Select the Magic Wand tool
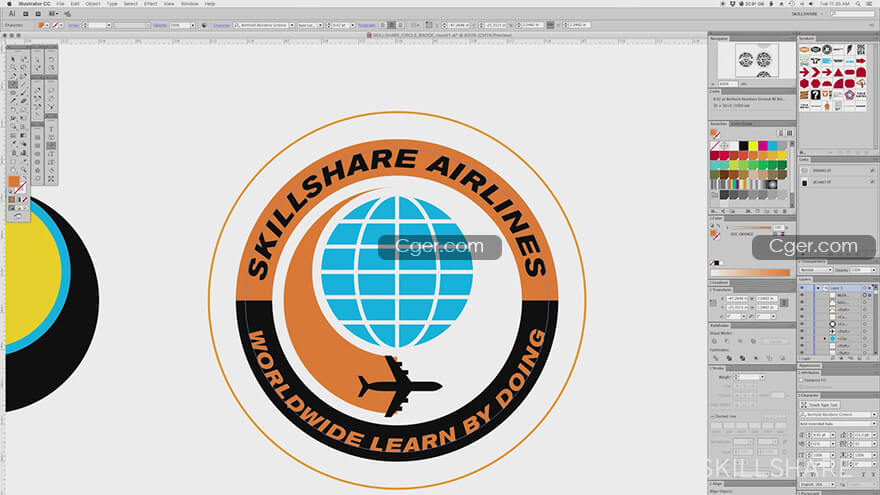Image resolution: width=880 pixels, height=495 pixels. point(13,67)
